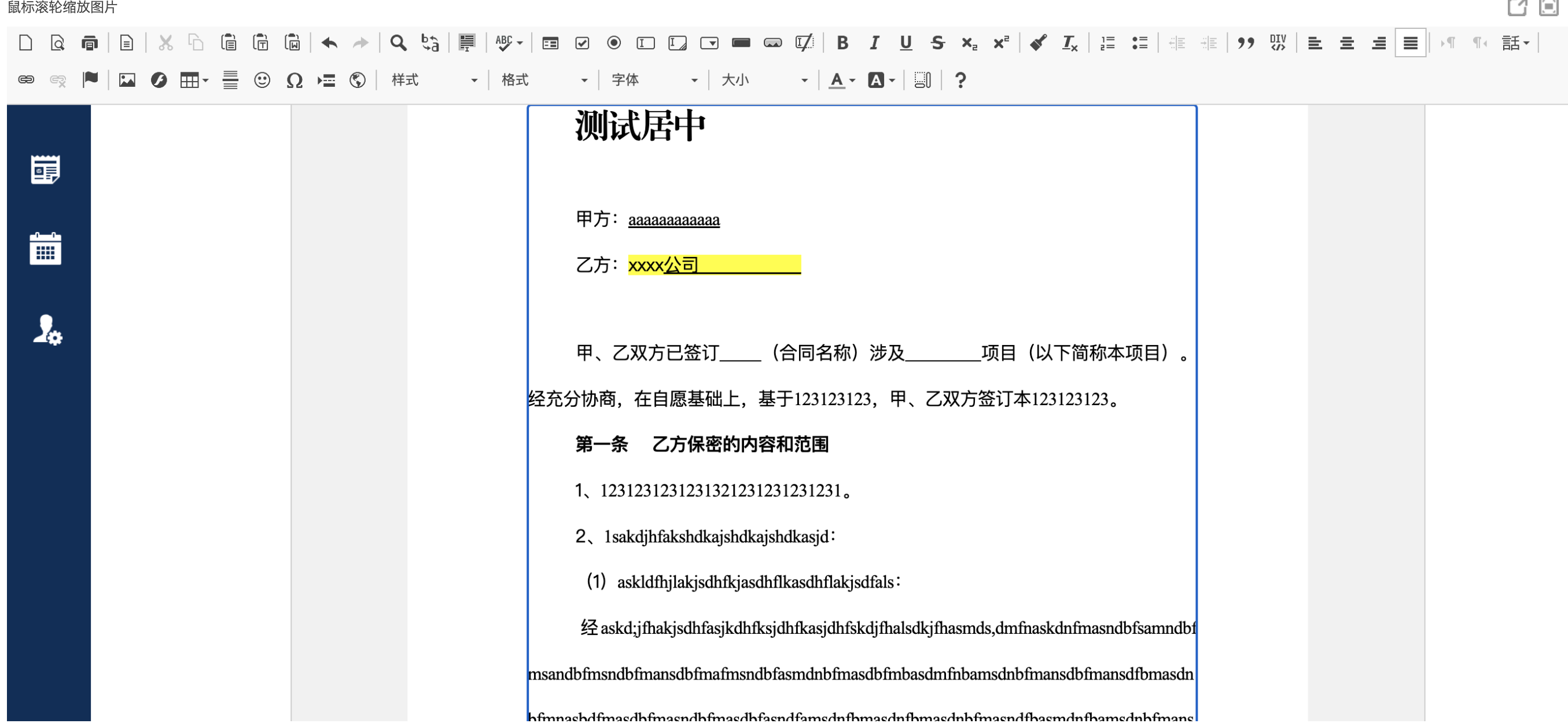The height and width of the screenshot is (727, 1568).
Task: Click the underlined aaaaaaaaaaaa text
Action: coord(673,220)
